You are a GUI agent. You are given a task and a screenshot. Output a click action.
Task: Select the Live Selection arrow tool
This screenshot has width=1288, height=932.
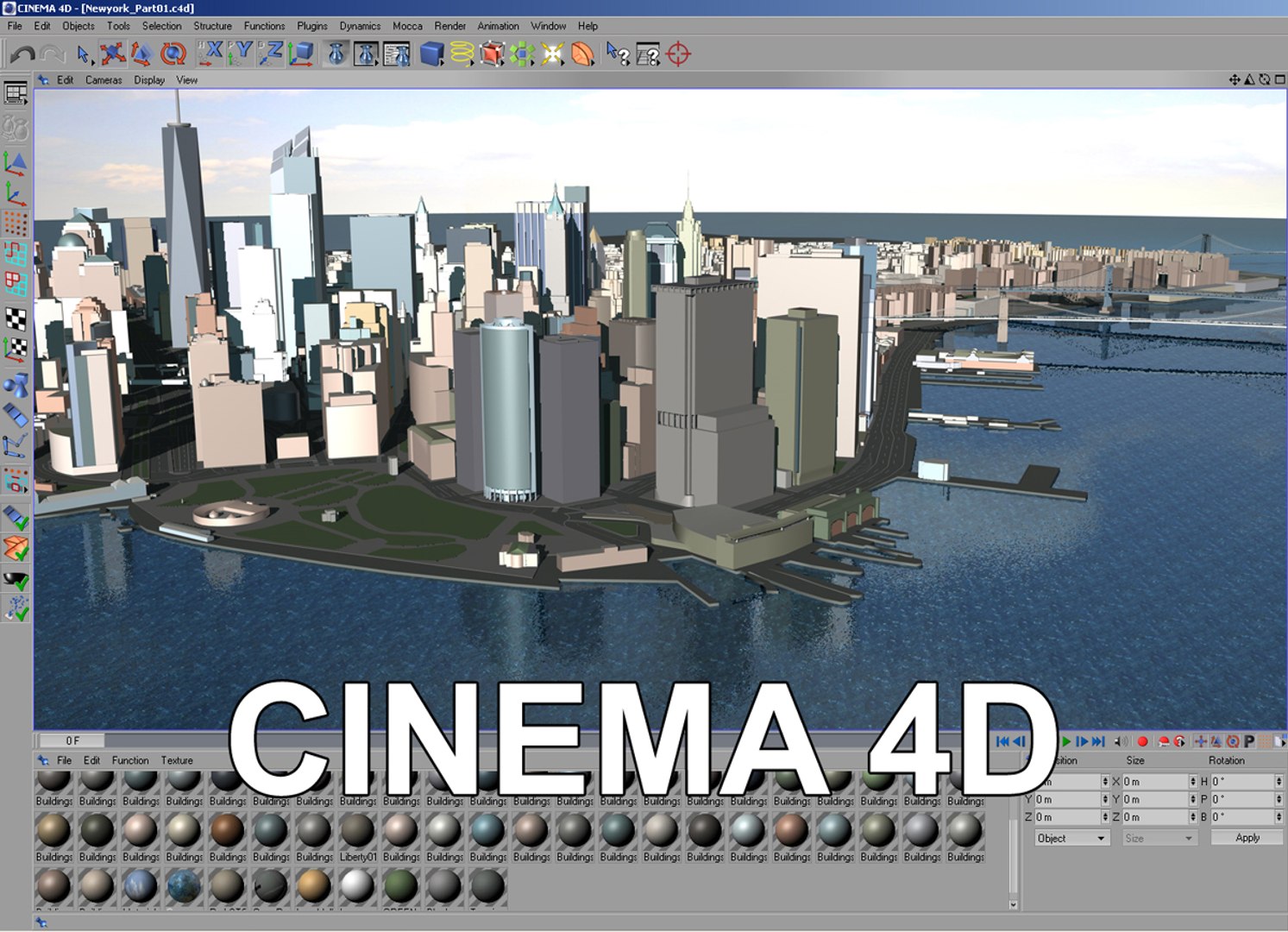coord(84,54)
